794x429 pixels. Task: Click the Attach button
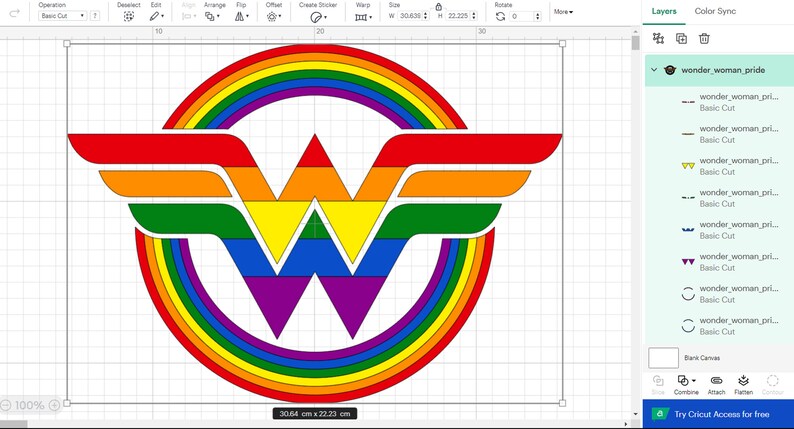point(716,384)
